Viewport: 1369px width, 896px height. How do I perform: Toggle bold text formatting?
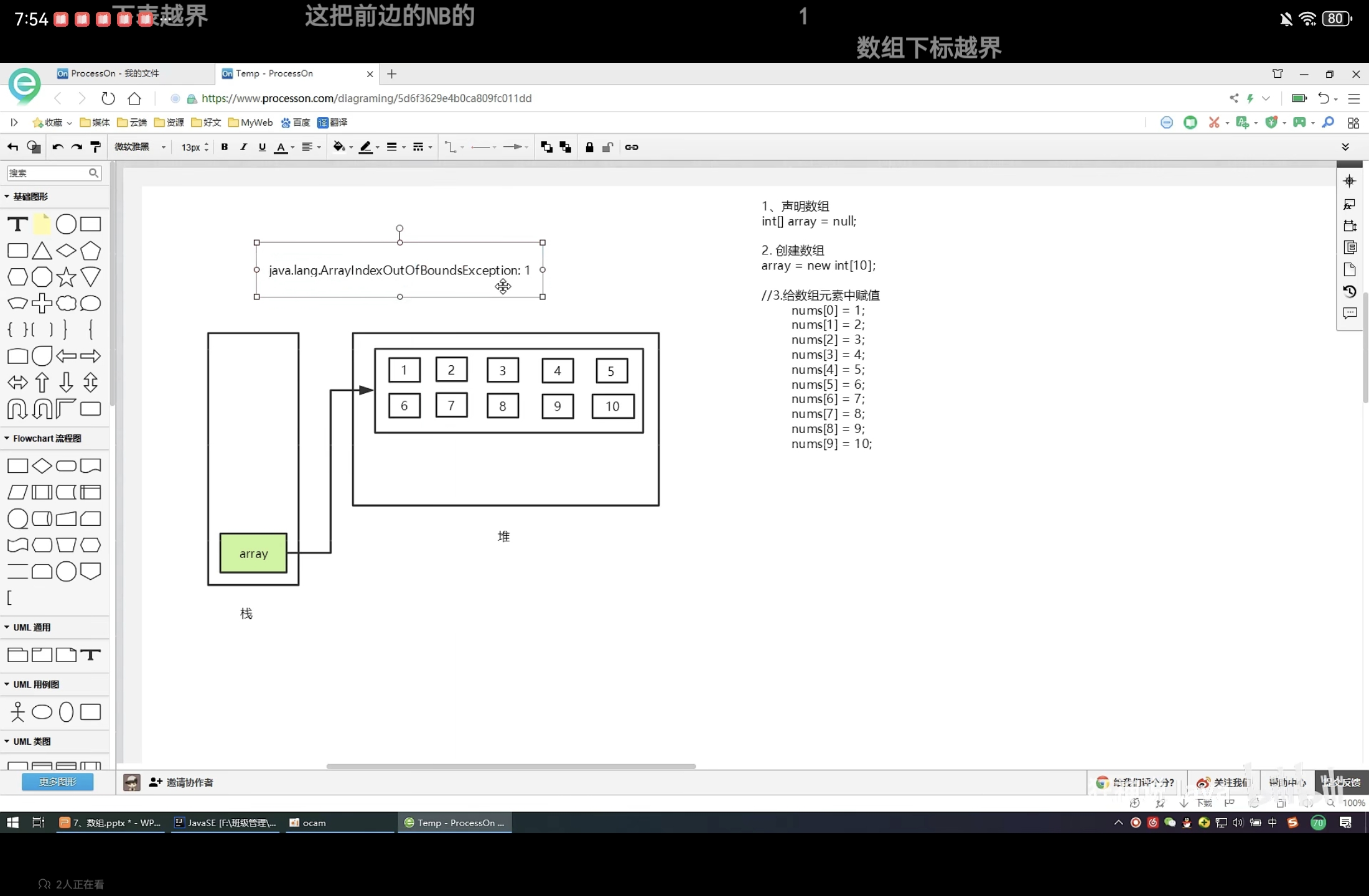(x=225, y=147)
